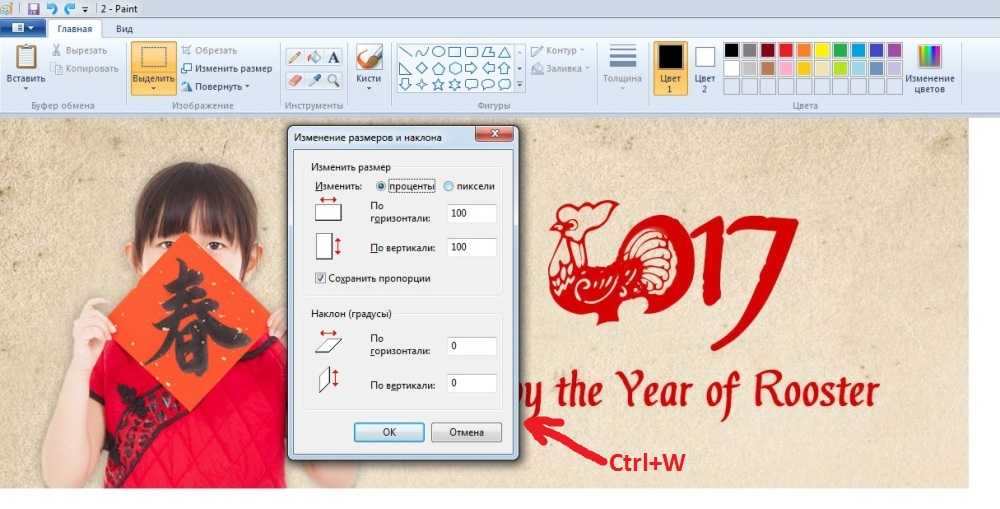This screenshot has width=1000, height=509.
Task: Open the Контур dropdown
Action: tap(560, 50)
